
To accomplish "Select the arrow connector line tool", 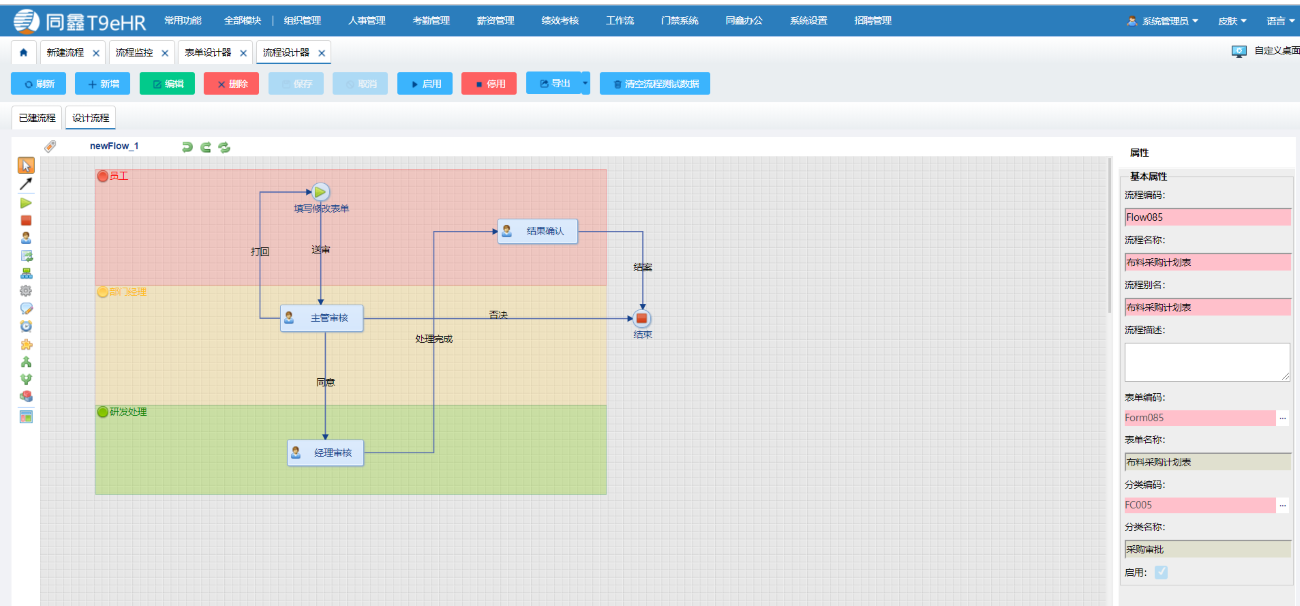I will [26, 184].
